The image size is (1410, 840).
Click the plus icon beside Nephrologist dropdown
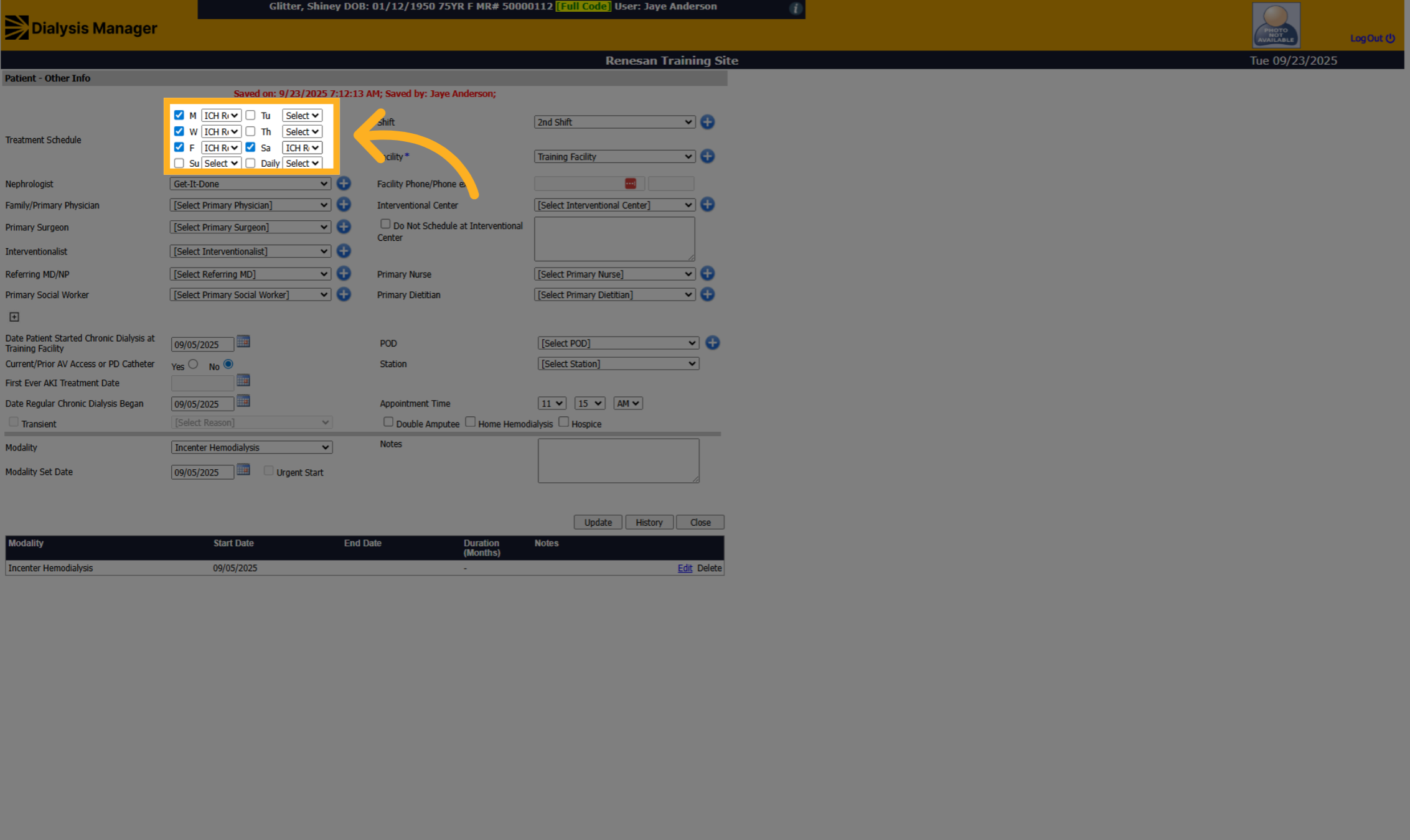click(344, 184)
